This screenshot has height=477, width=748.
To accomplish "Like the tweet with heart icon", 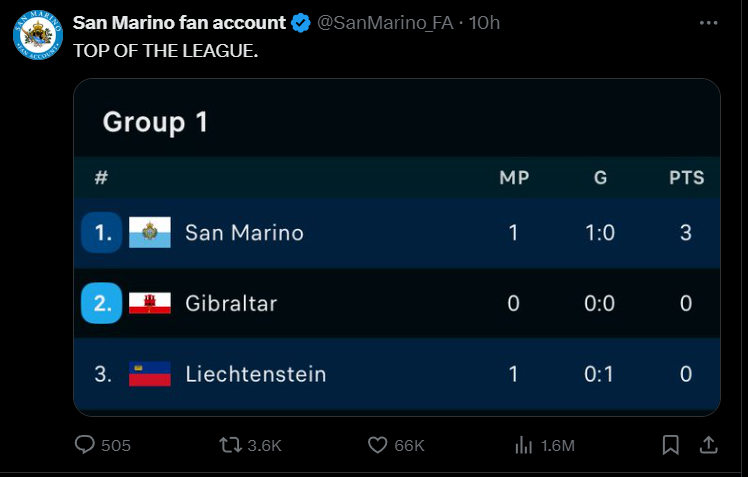I will pos(377,445).
